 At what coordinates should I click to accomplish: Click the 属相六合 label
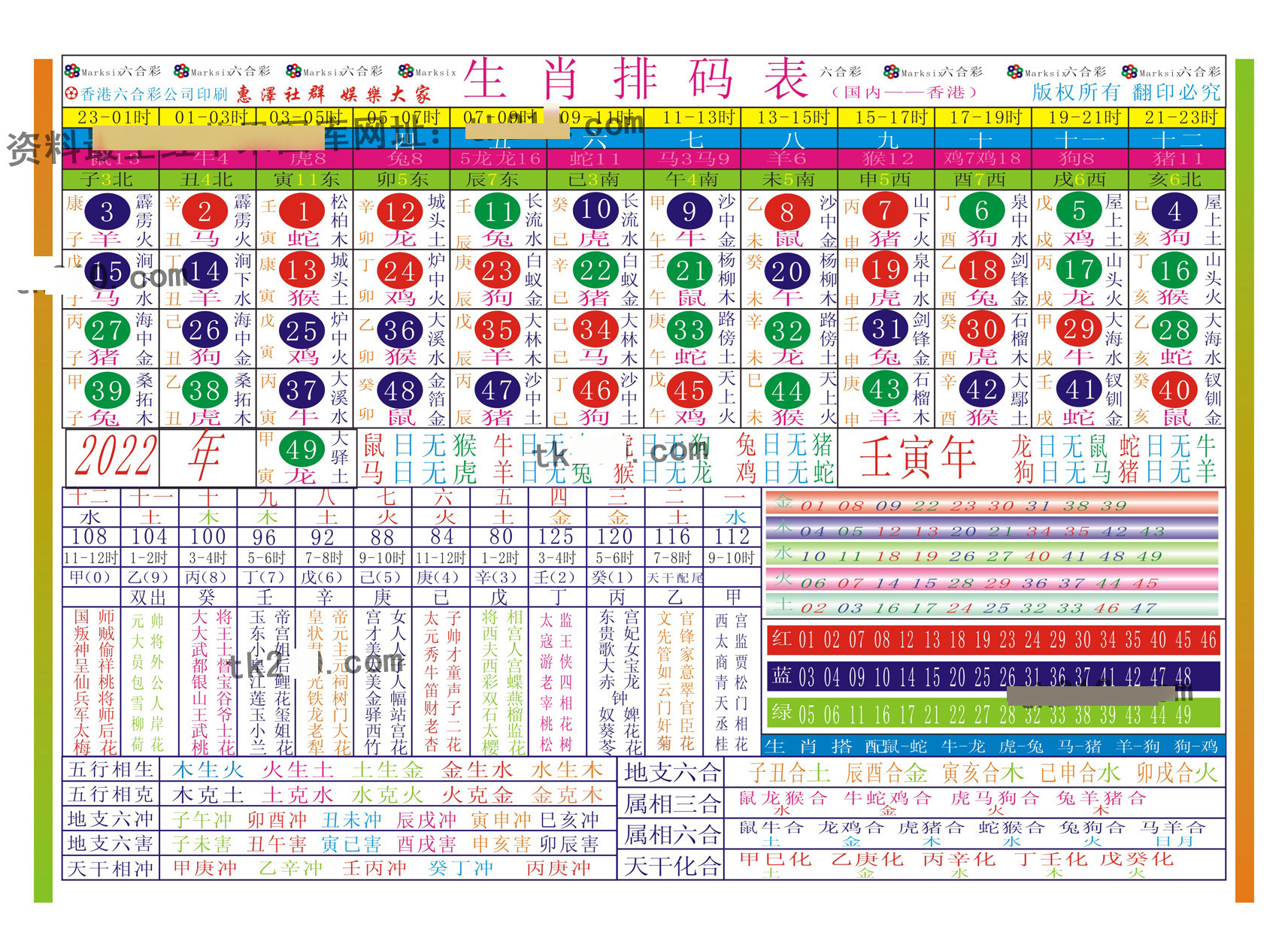(x=672, y=834)
